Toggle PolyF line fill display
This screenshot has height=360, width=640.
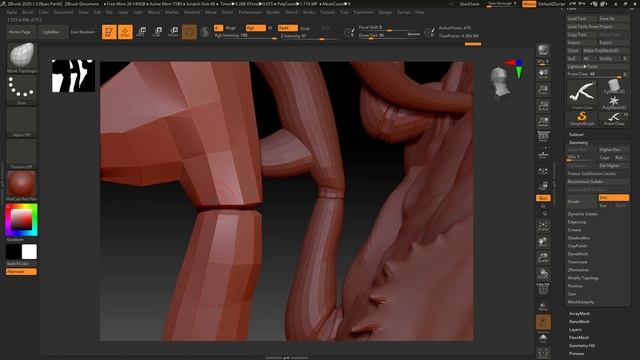click(x=543, y=289)
